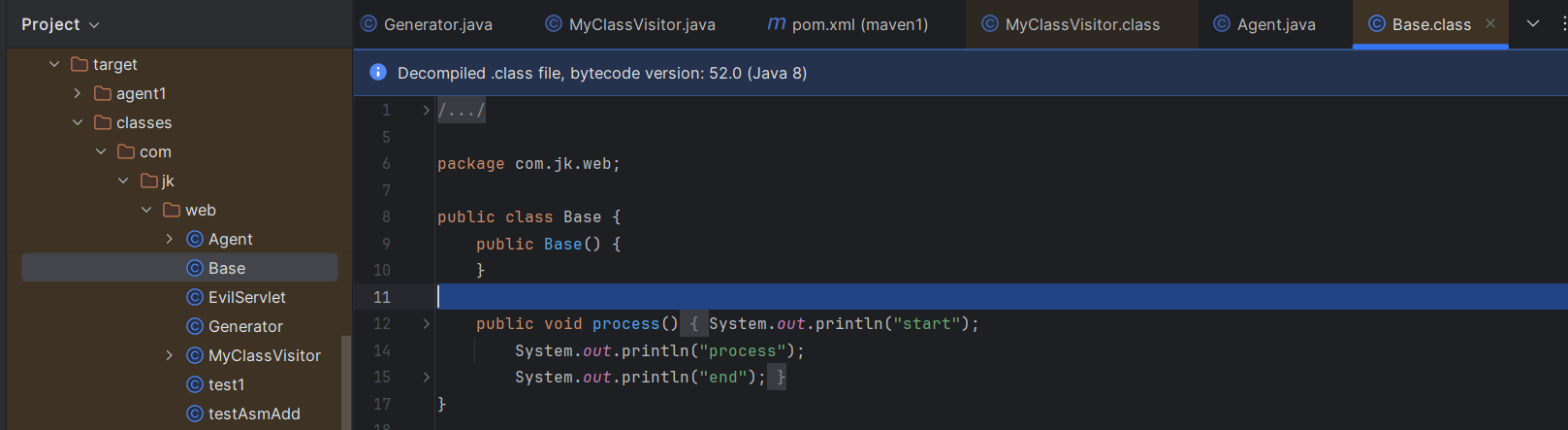Expand the agent1 folder
Viewport: 1568px width, 430px height.
click(78, 93)
